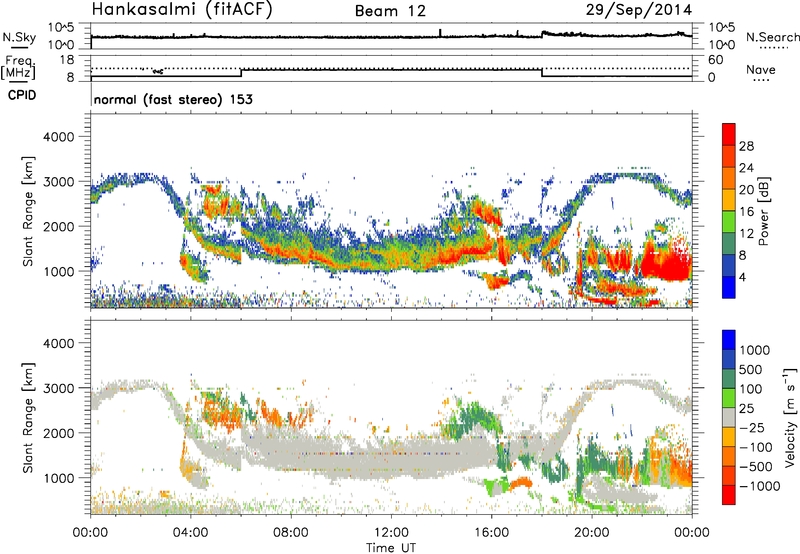
Task: Select the 10^5 tick beside N.Sky
Action: point(61,28)
